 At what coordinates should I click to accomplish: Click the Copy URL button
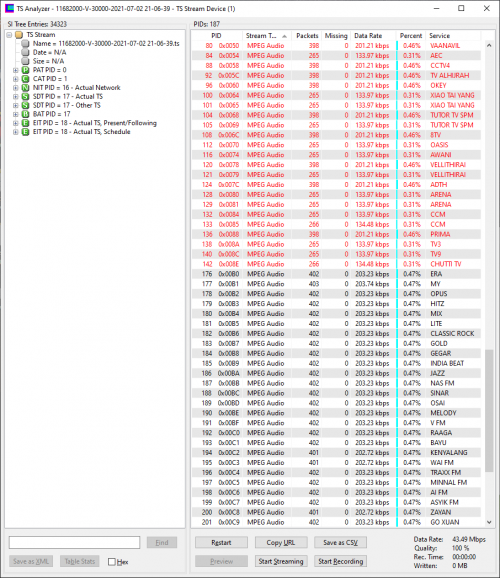coord(281,542)
